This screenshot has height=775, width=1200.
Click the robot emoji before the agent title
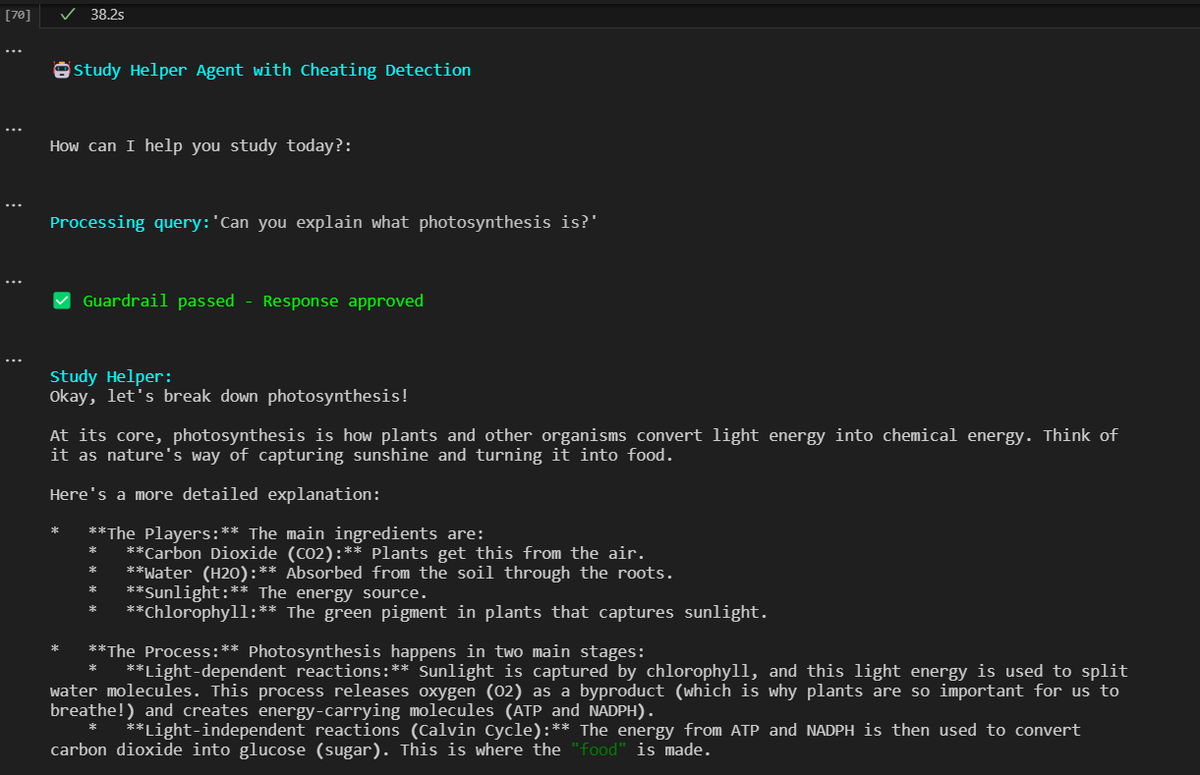click(61, 70)
